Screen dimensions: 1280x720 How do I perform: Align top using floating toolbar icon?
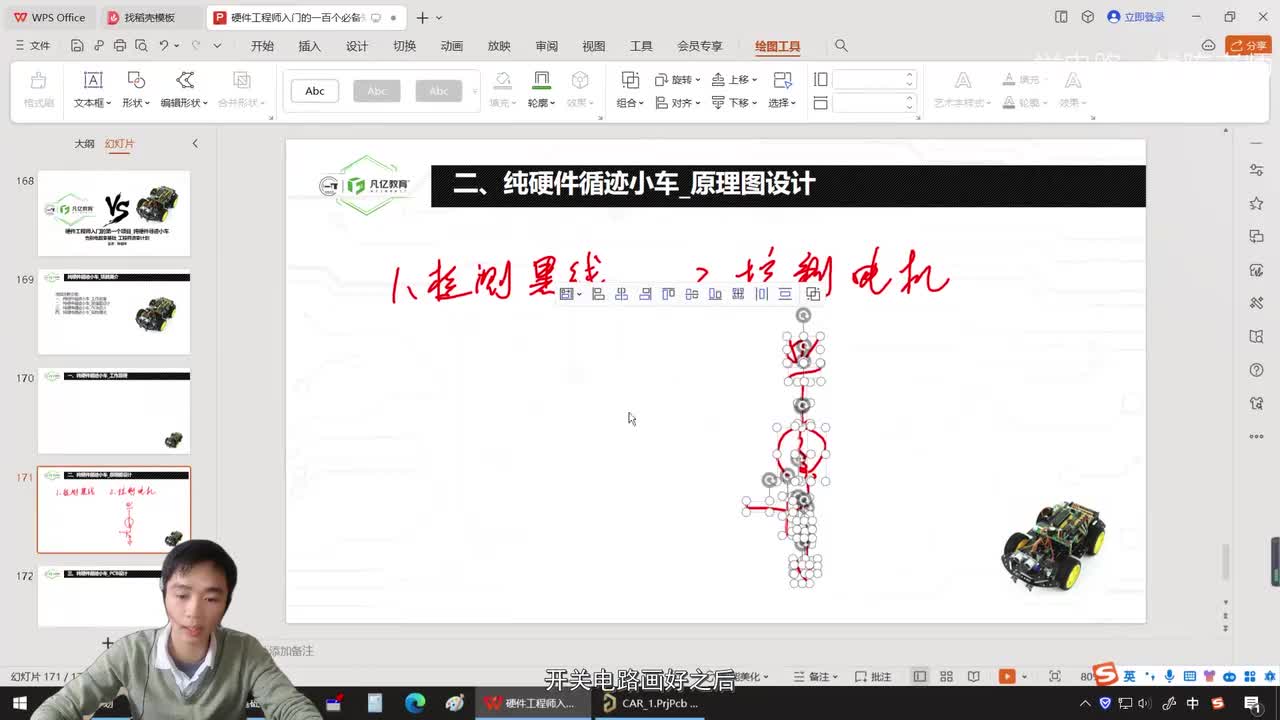coord(668,294)
